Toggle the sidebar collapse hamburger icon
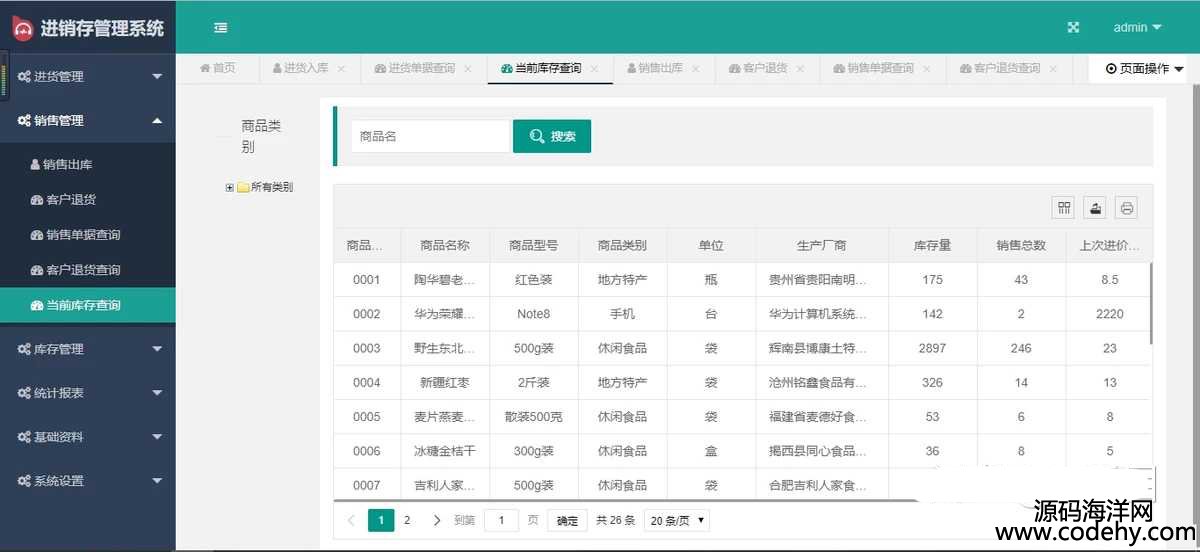1200x552 pixels. pos(220,28)
